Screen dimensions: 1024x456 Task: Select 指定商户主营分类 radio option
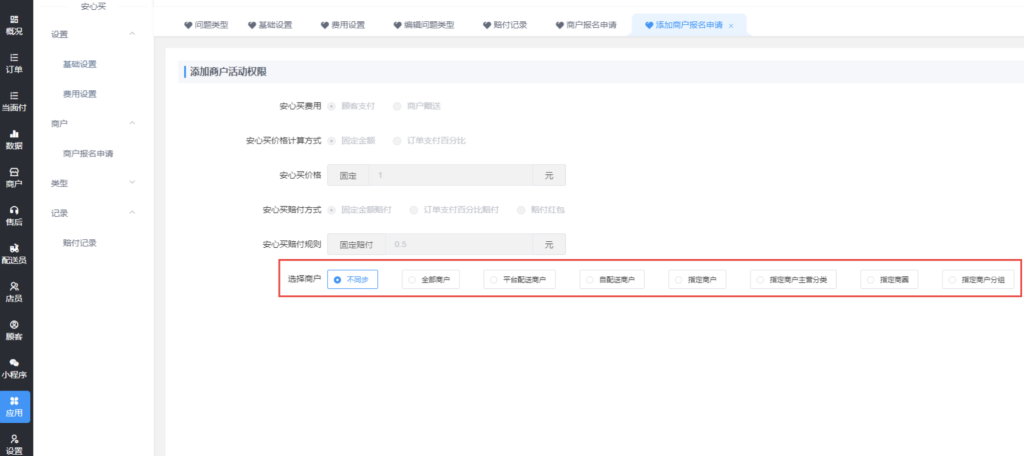pos(795,281)
